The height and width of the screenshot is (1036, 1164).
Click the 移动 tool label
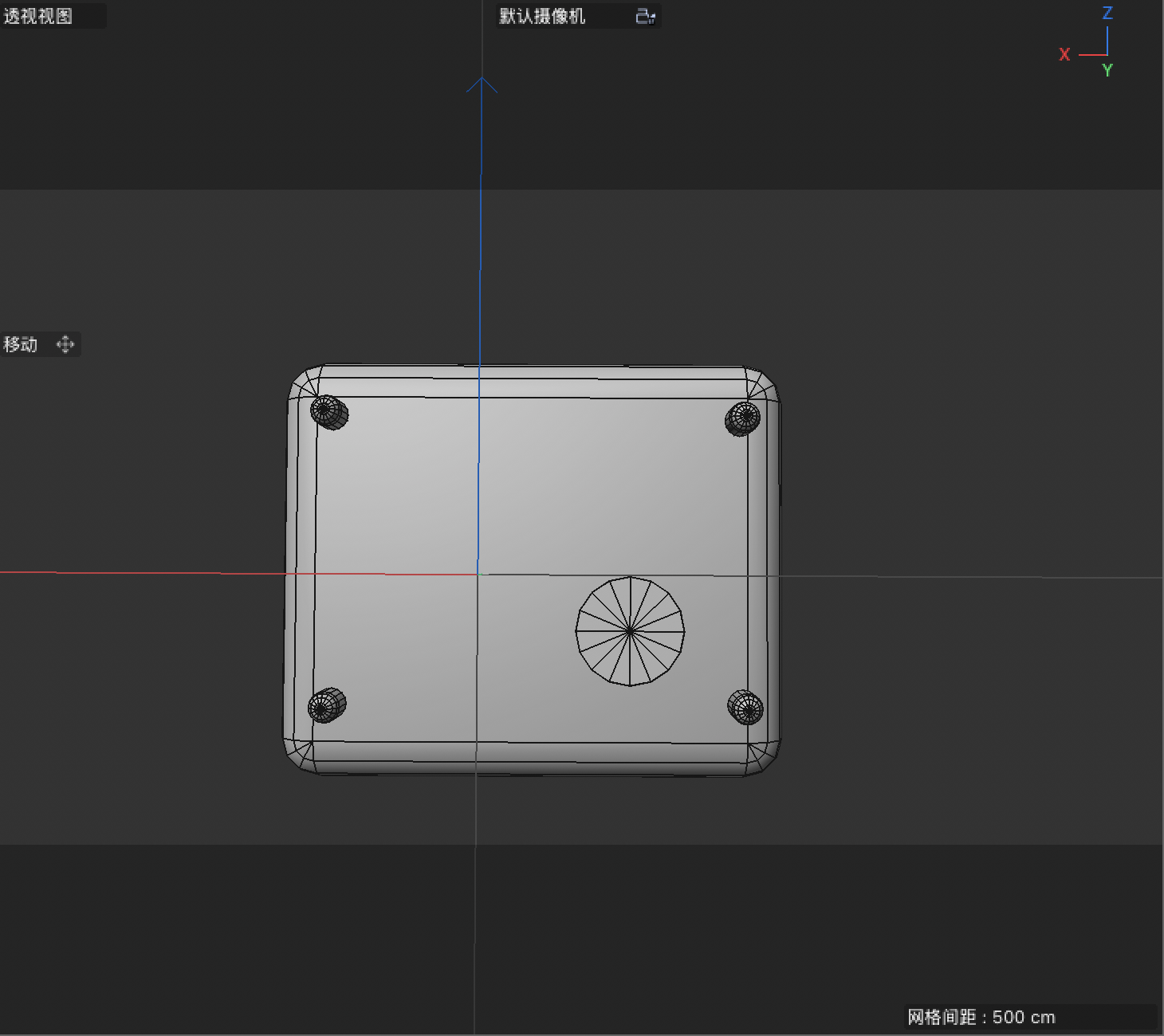(x=20, y=344)
